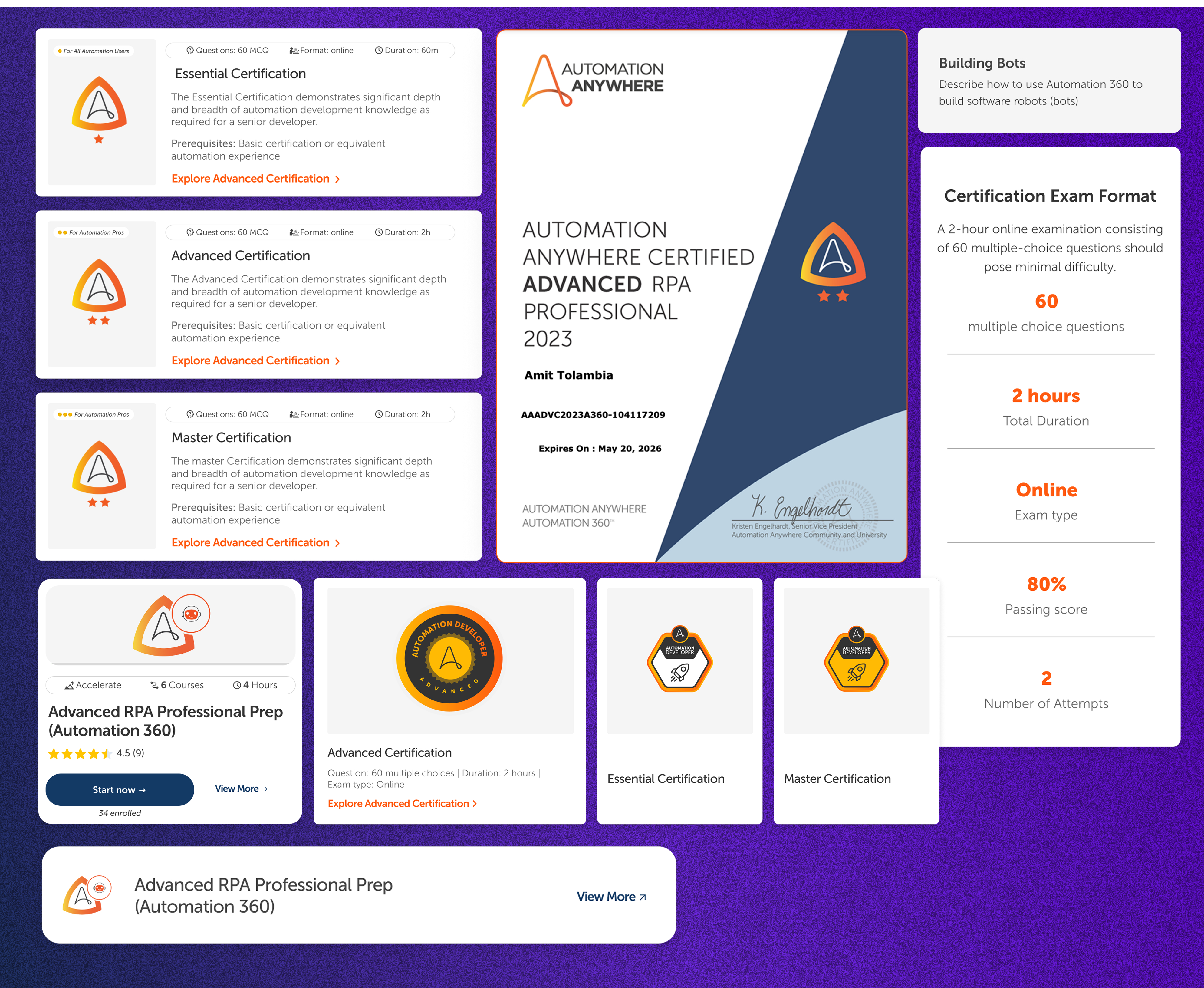Select the For Automation Pros label

(91, 232)
